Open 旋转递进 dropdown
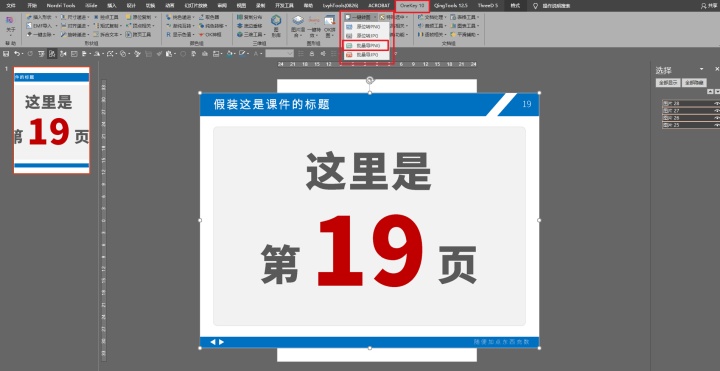This screenshot has height=371, width=720. pyautogui.click(x=75, y=34)
